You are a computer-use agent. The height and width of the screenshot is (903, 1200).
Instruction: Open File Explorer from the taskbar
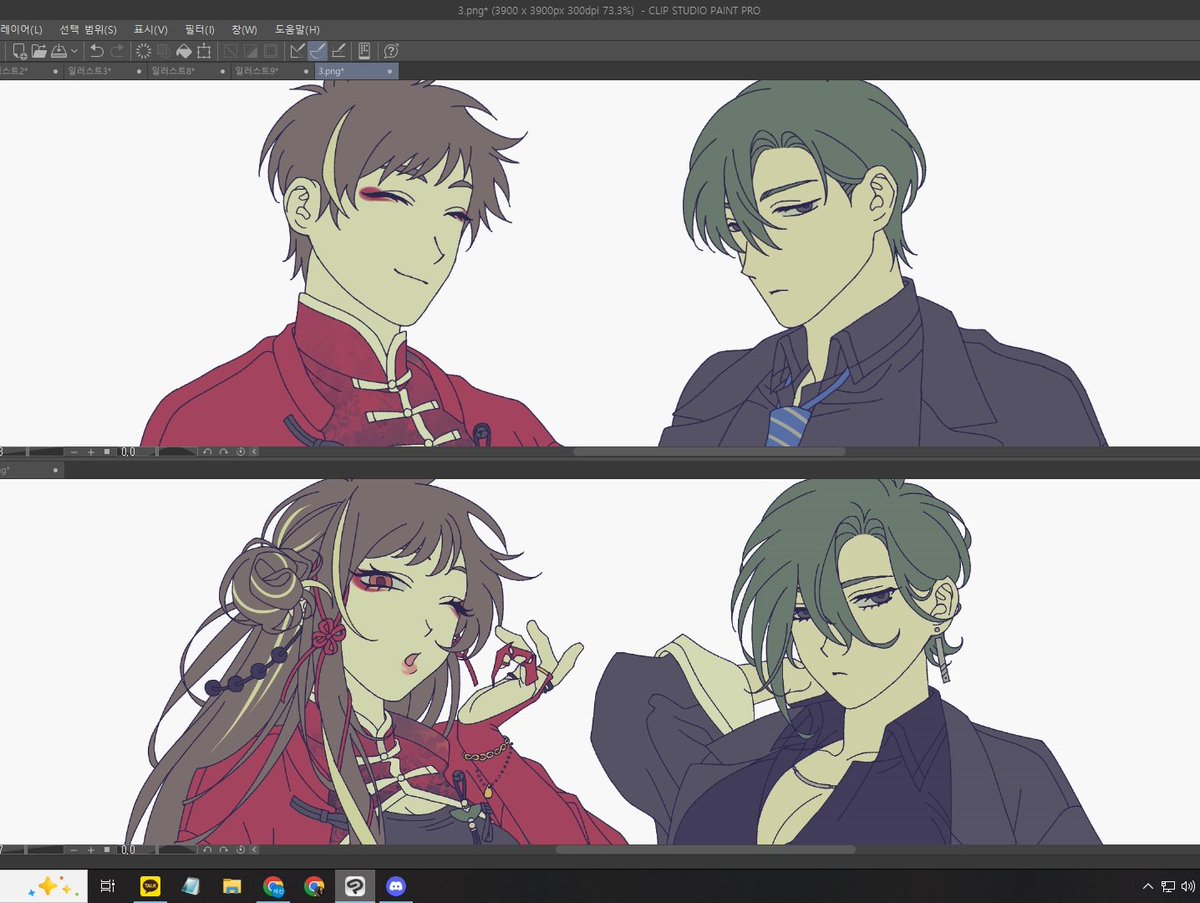tap(232, 886)
